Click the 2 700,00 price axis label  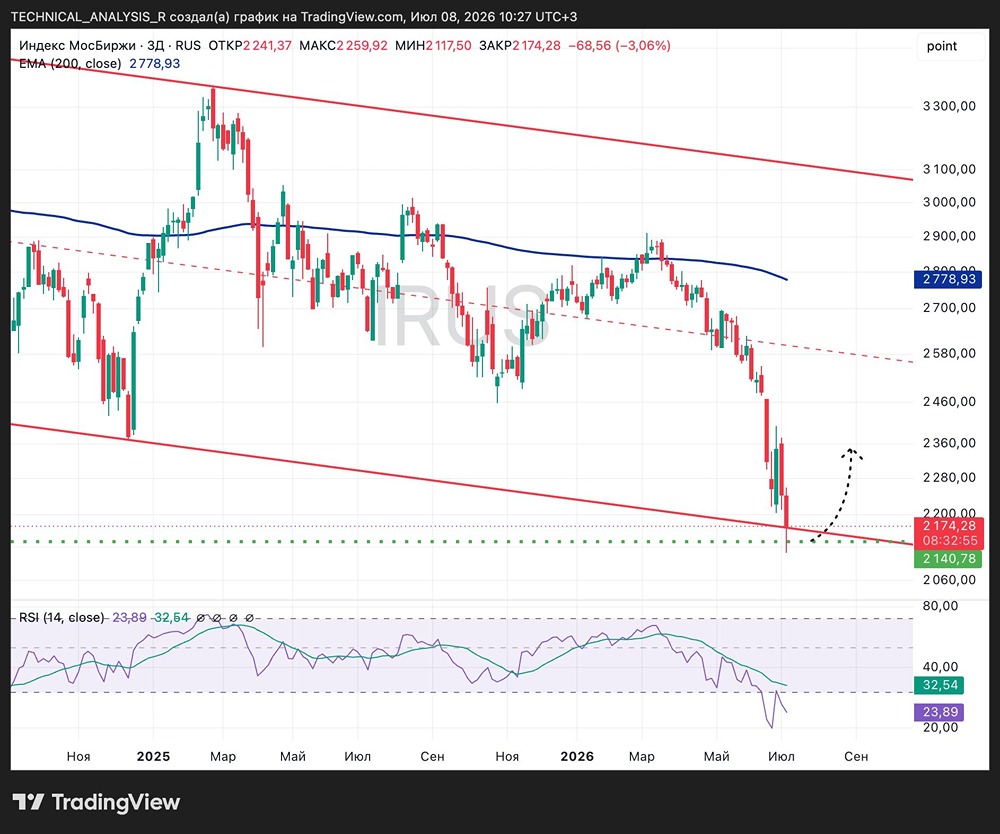click(x=949, y=308)
